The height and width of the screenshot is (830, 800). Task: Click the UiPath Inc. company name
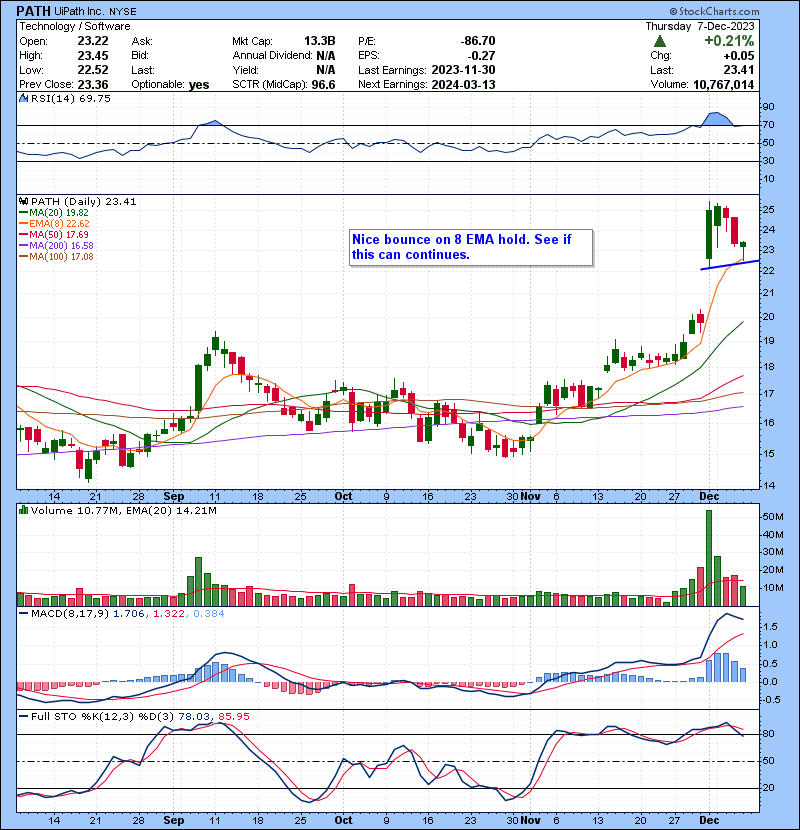pos(80,11)
